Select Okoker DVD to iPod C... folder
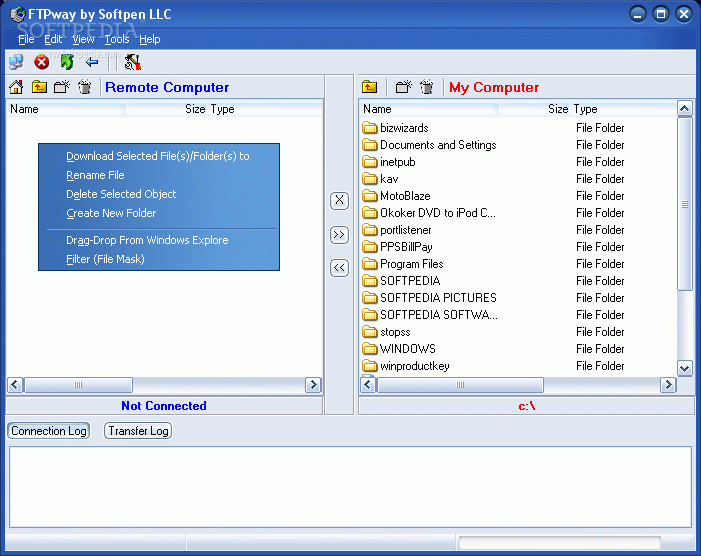Screen dimensions: 701x556 (x=429, y=213)
